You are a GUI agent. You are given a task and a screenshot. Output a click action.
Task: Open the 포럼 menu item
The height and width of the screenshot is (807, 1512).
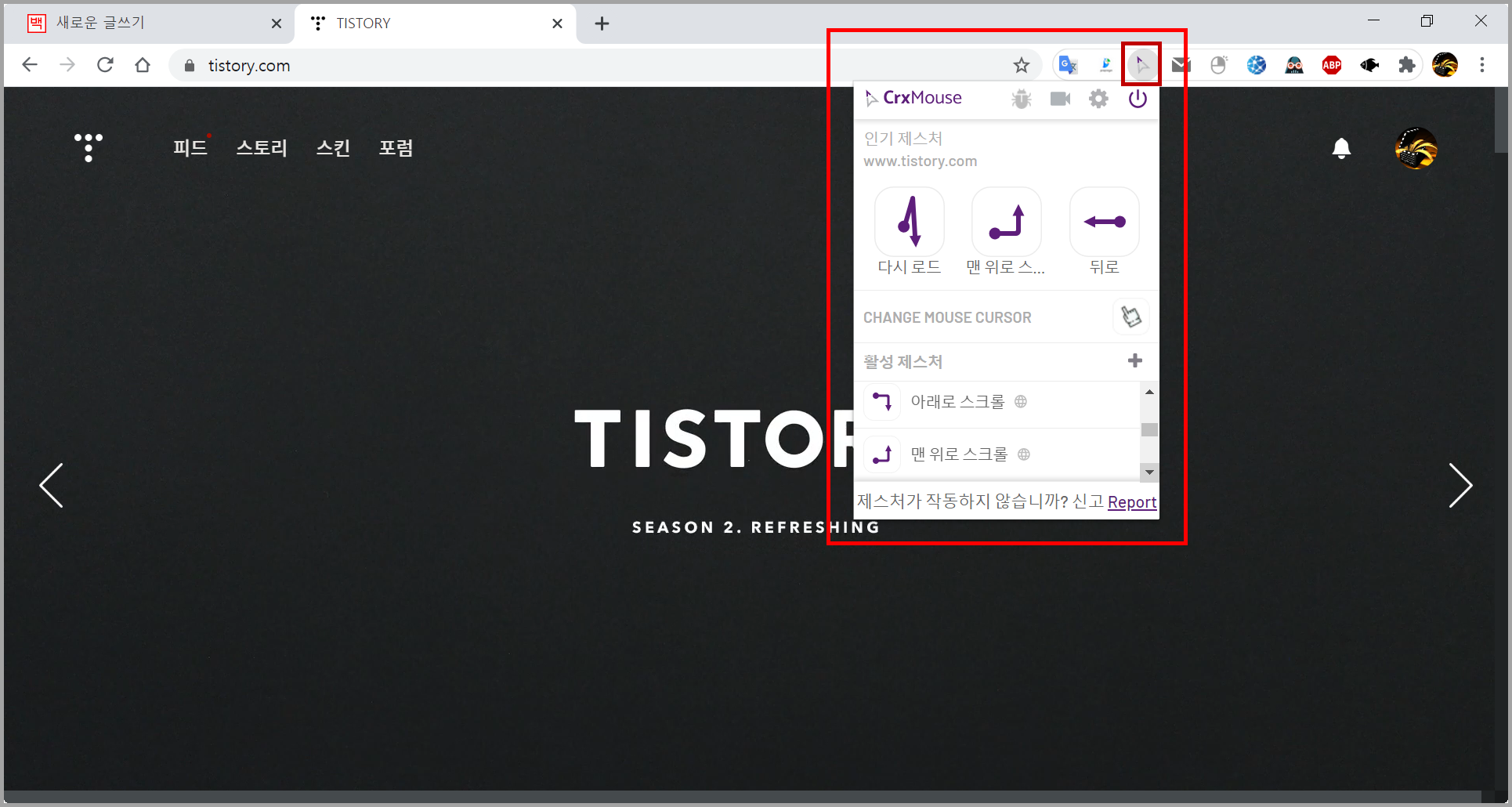coord(396,147)
